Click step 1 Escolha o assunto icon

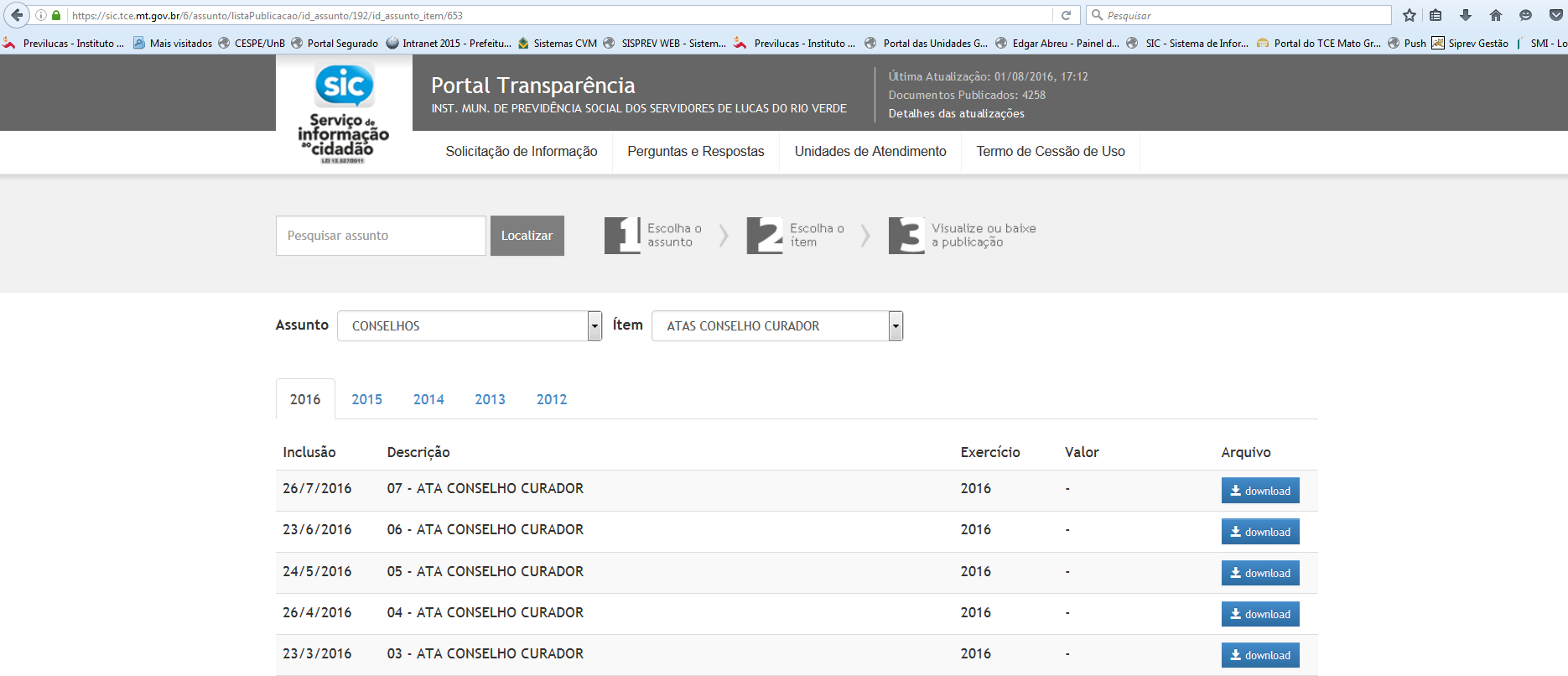coord(622,236)
